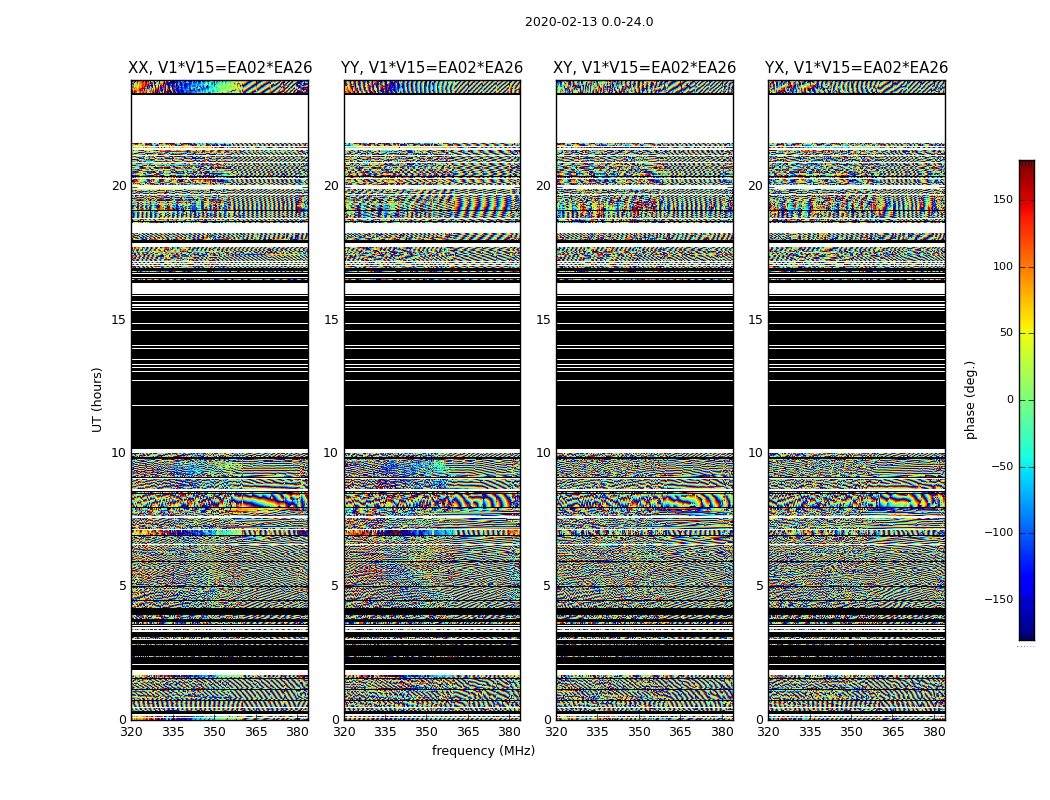Select the YY, V1*V15=EA02*EA26 panel title
The width and height of the screenshot is (1050, 800).
pos(432,68)
